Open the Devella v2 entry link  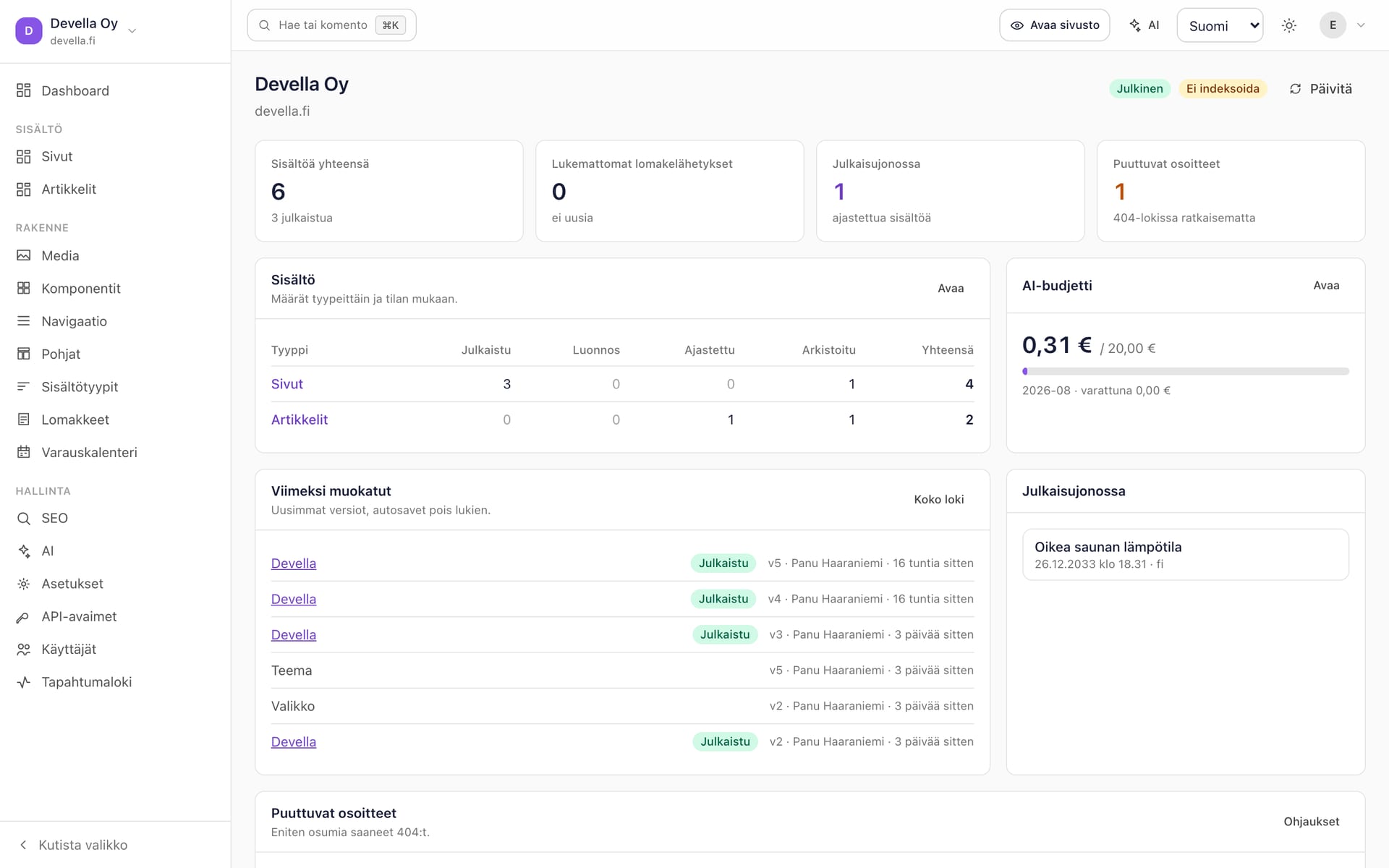(x=294, y=742)
